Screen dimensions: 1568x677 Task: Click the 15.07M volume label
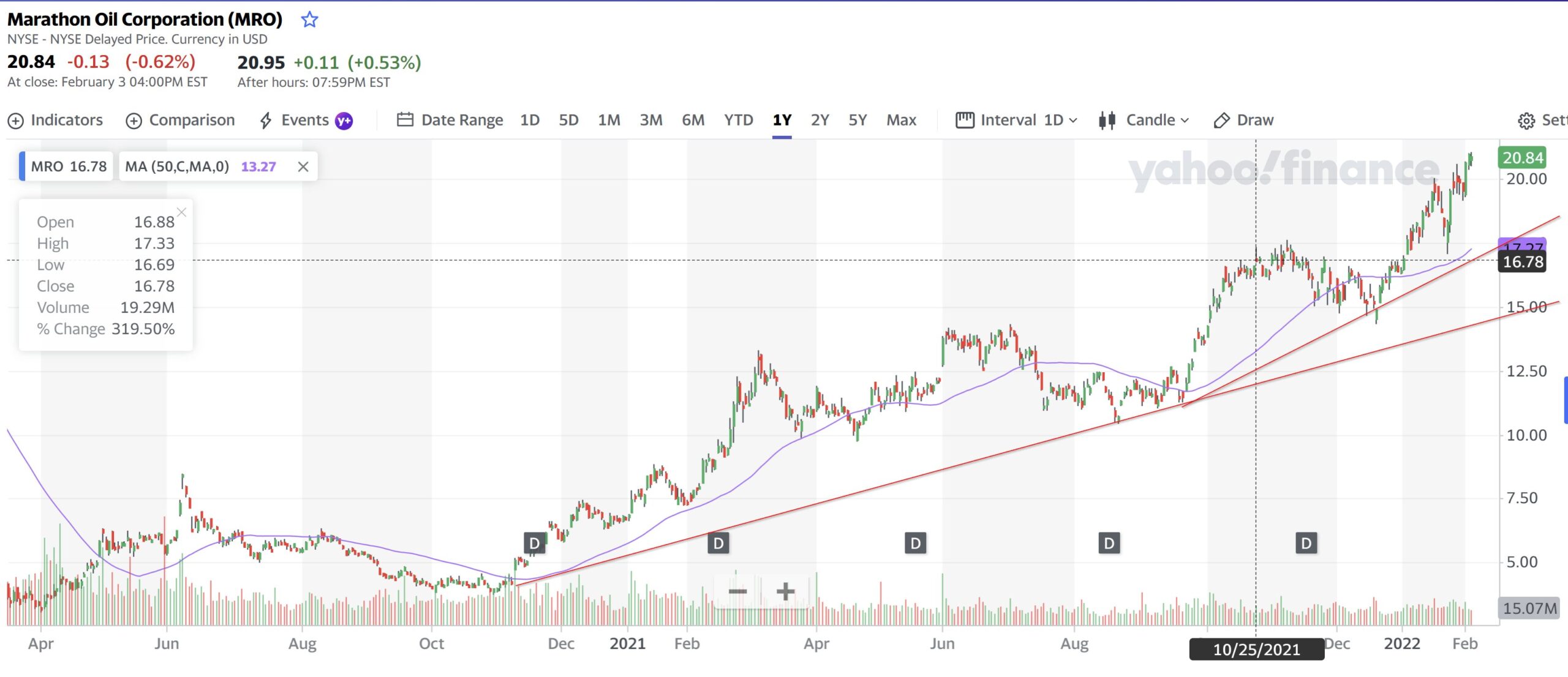pyautogui.click(x=1529, y=608)
